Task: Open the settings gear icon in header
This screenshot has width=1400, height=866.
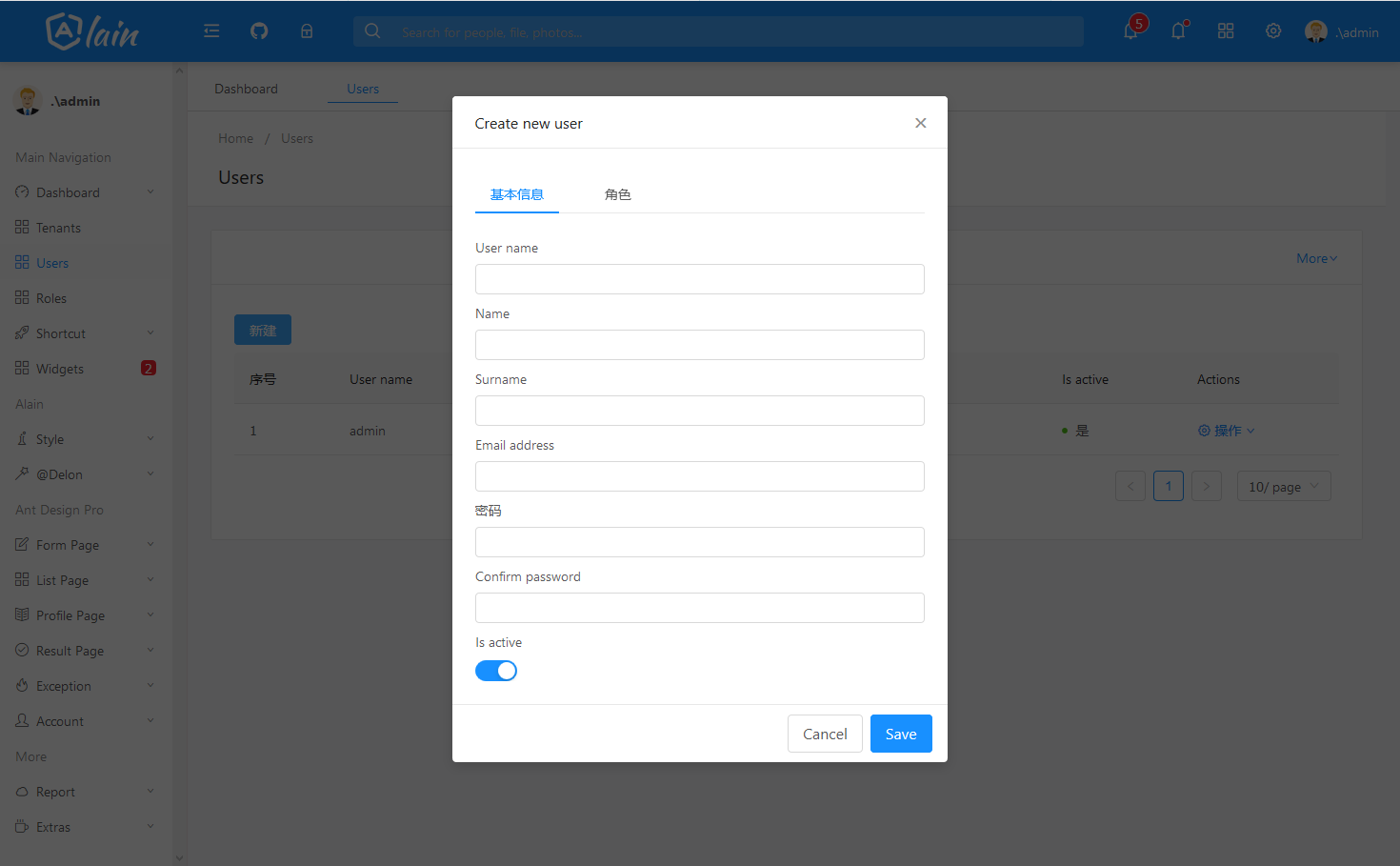Action: (x=1273, y=31)
